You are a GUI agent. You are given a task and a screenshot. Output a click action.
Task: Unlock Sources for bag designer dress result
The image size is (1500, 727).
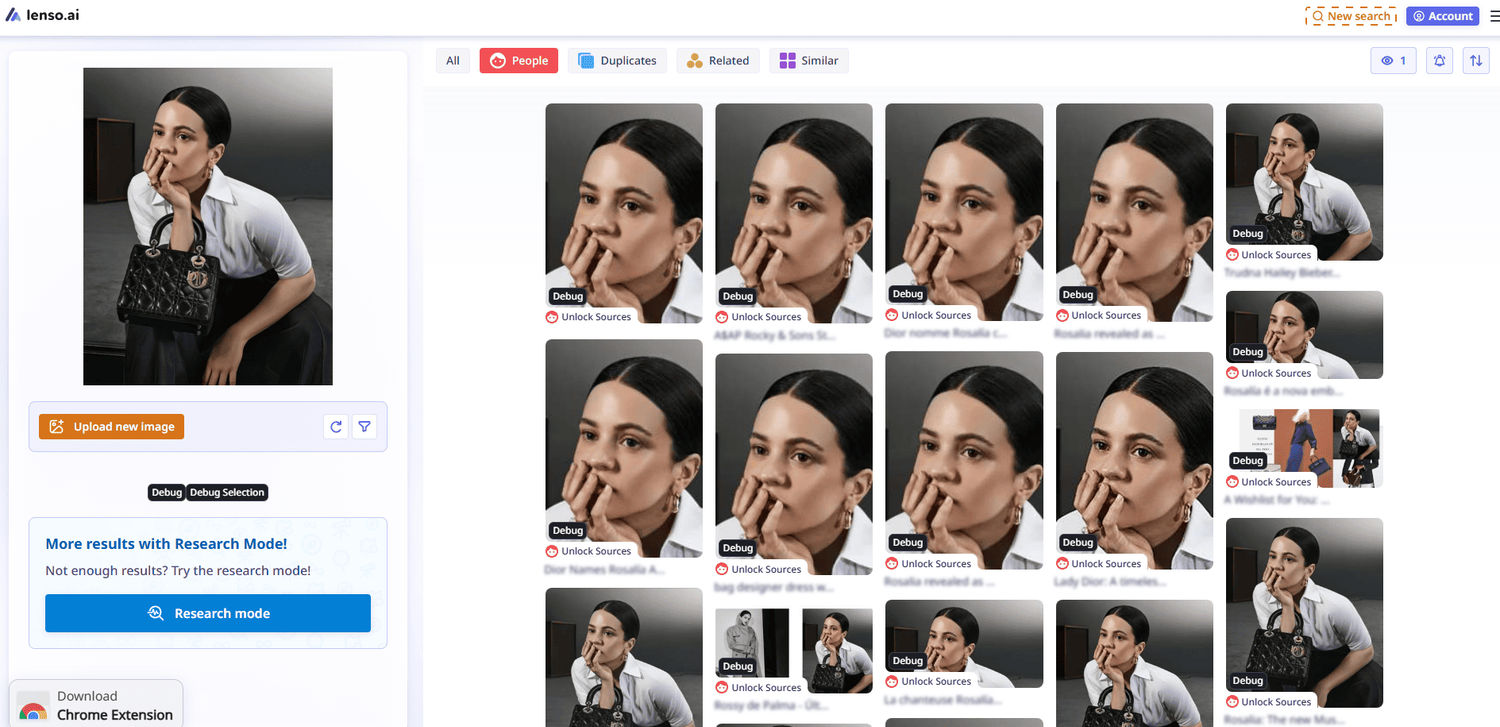pos(758,569)
